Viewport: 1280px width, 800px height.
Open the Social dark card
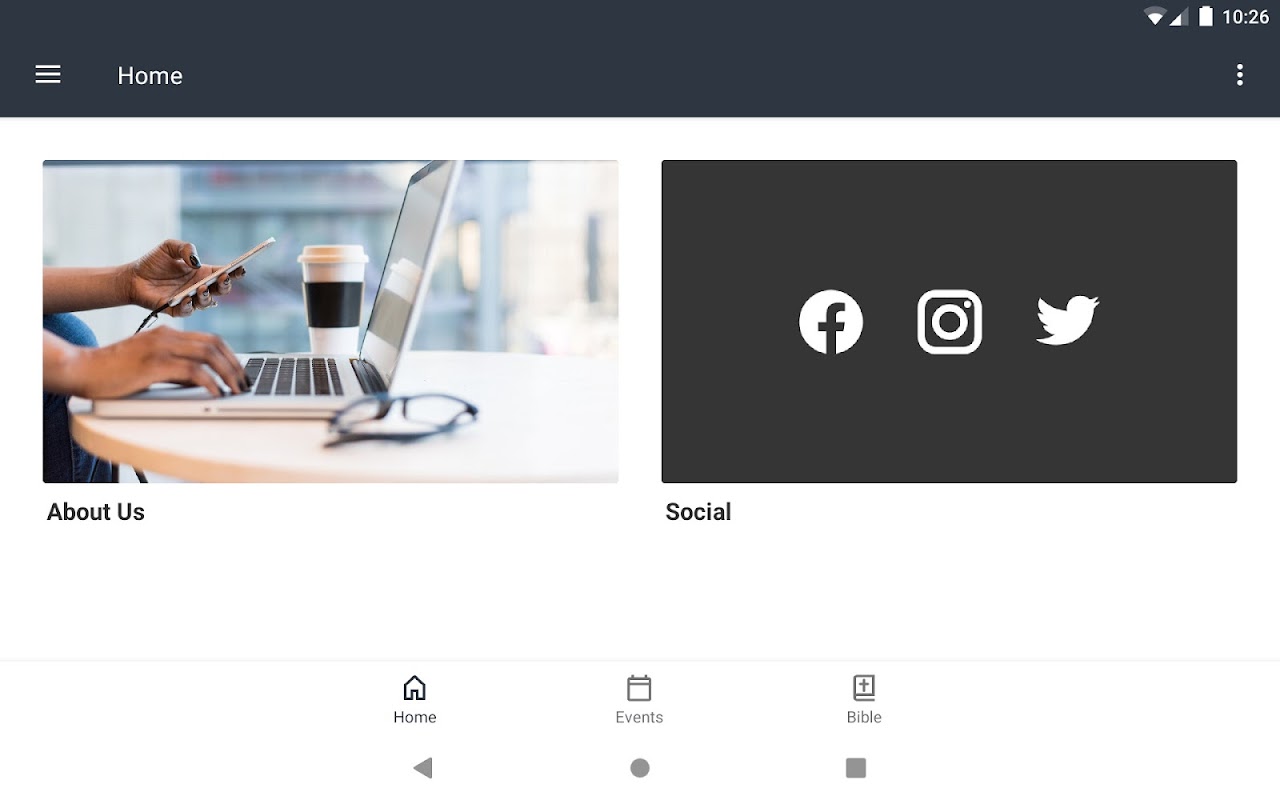(x=949, y=322)
